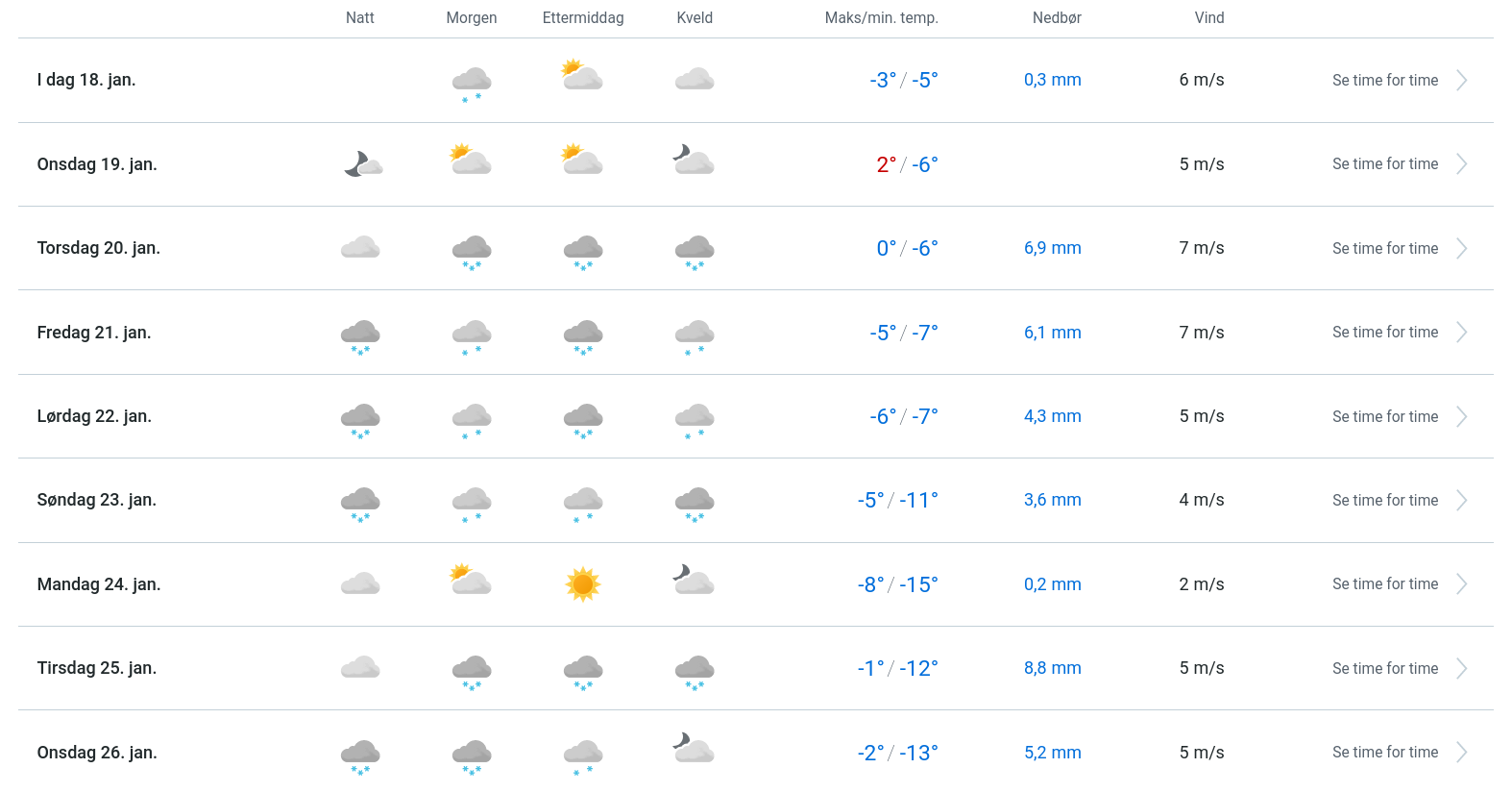Click the night moon icon for Onsdag 19. jan.
The width and height of the screenshot is (1512, 793).
click(x=362, y=164)
